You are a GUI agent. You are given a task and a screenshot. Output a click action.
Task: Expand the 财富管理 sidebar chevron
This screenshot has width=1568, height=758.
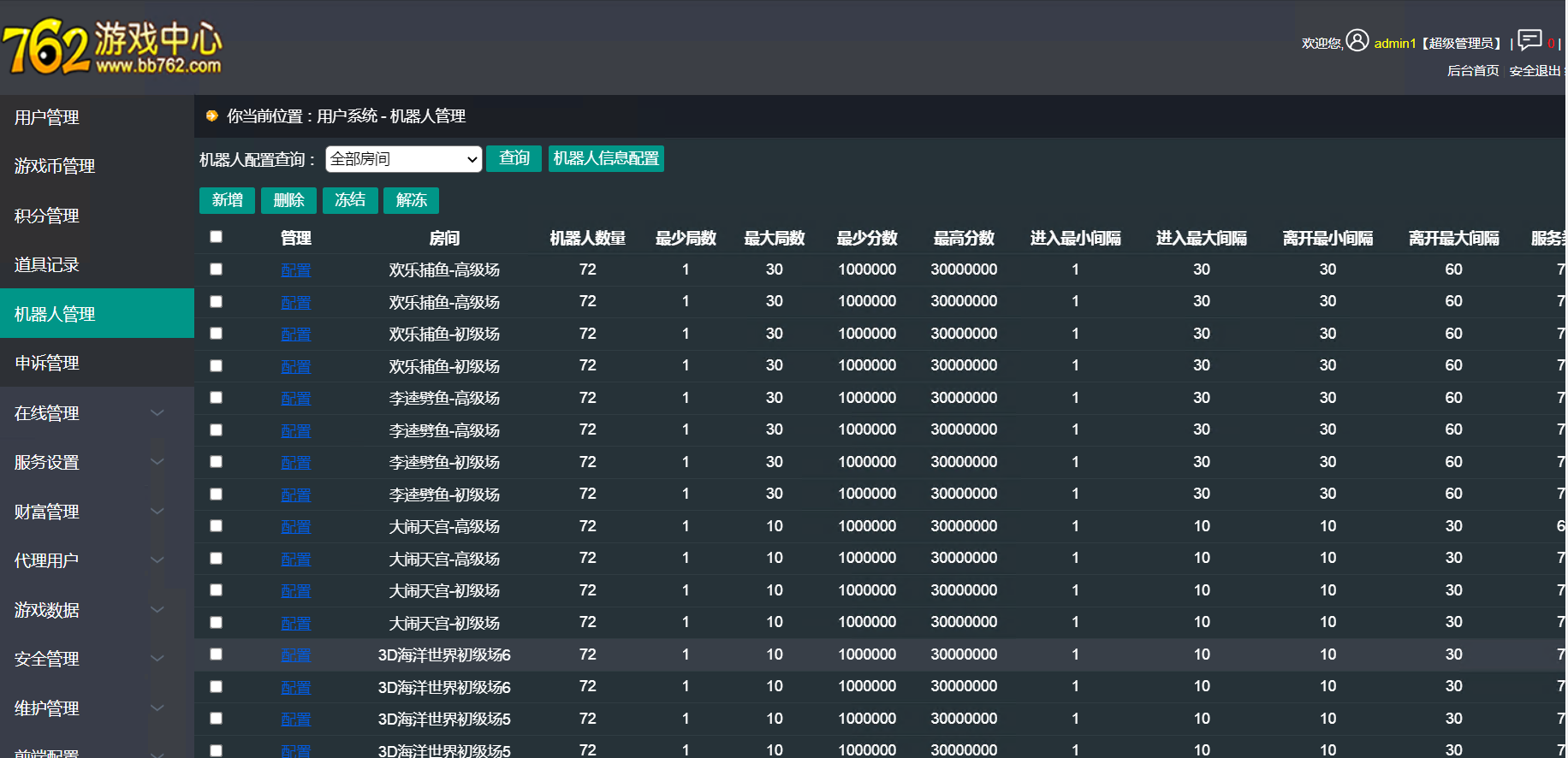pyautogui.click(x=157, y=512)
